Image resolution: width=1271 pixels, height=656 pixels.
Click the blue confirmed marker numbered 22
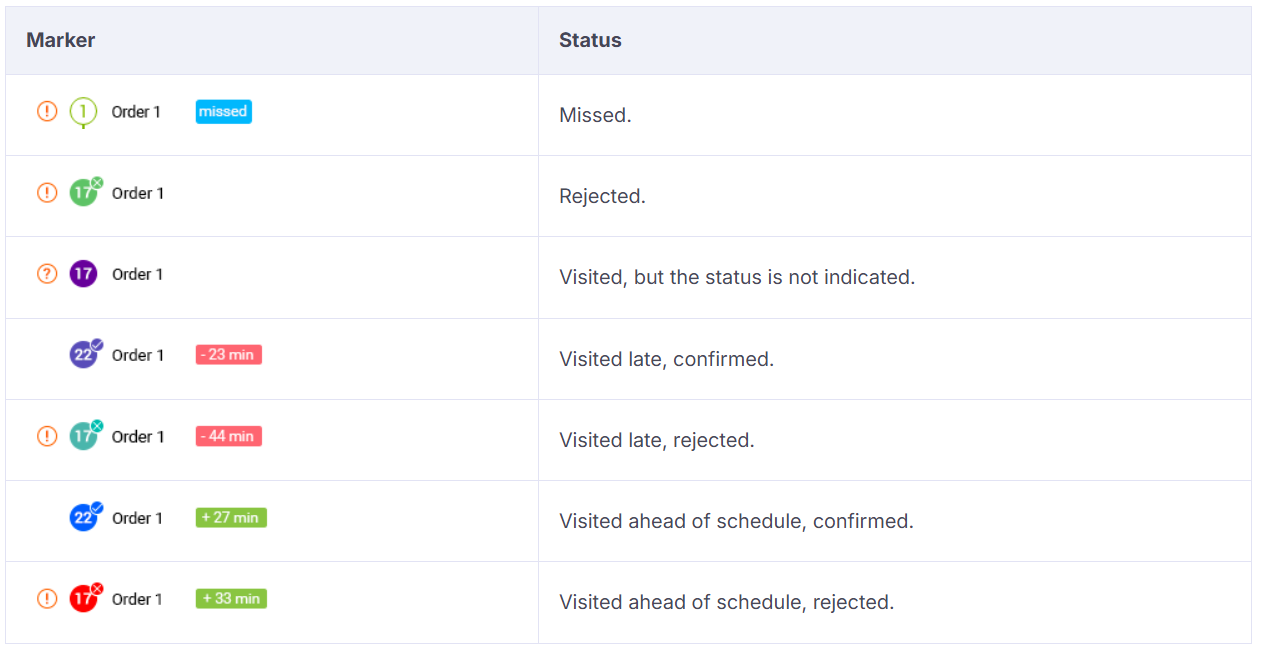pyautogui.click(x=86, y=516)
